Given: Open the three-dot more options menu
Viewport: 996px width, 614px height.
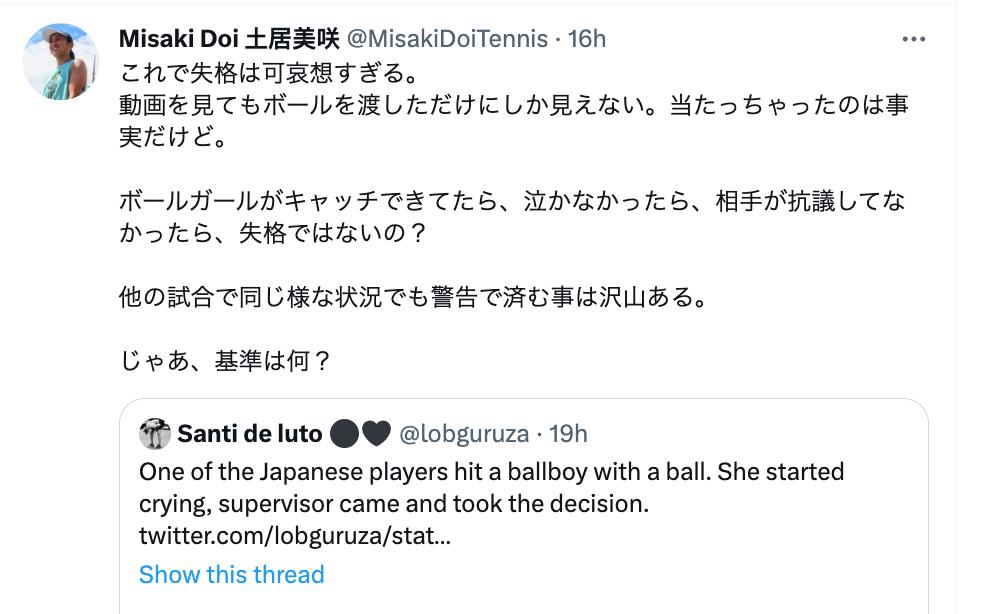Looking at the screenshot, I should pyautogui.click(x=913, y=39).
